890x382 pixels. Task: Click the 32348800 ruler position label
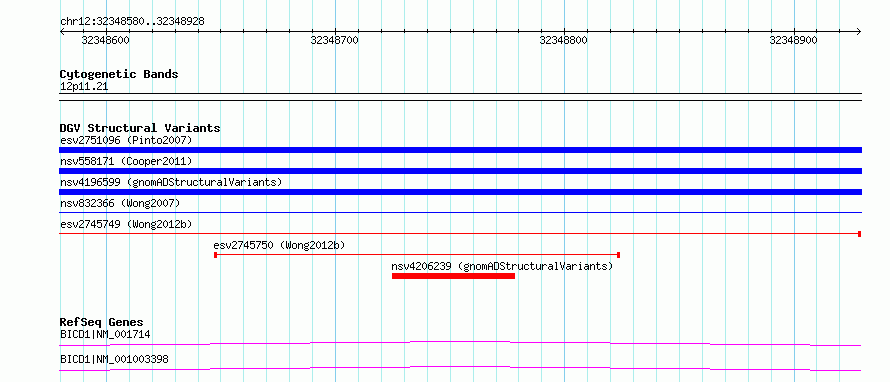click(564, 40)
